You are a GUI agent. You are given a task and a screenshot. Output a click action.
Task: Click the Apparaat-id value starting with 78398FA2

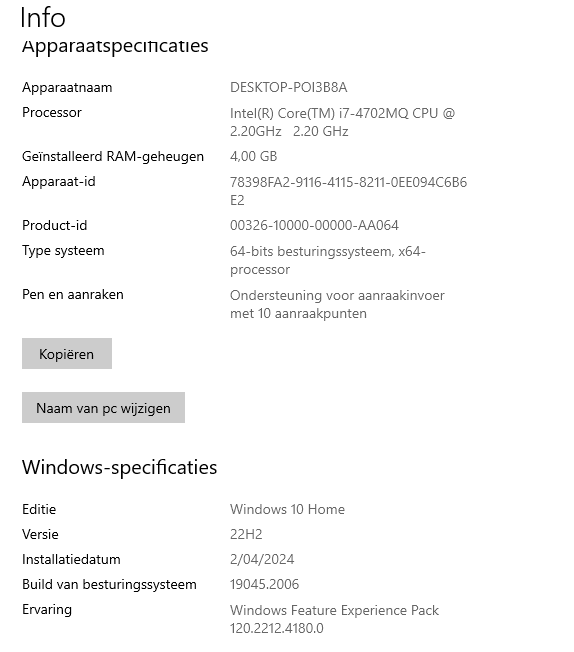click(348, 191)
